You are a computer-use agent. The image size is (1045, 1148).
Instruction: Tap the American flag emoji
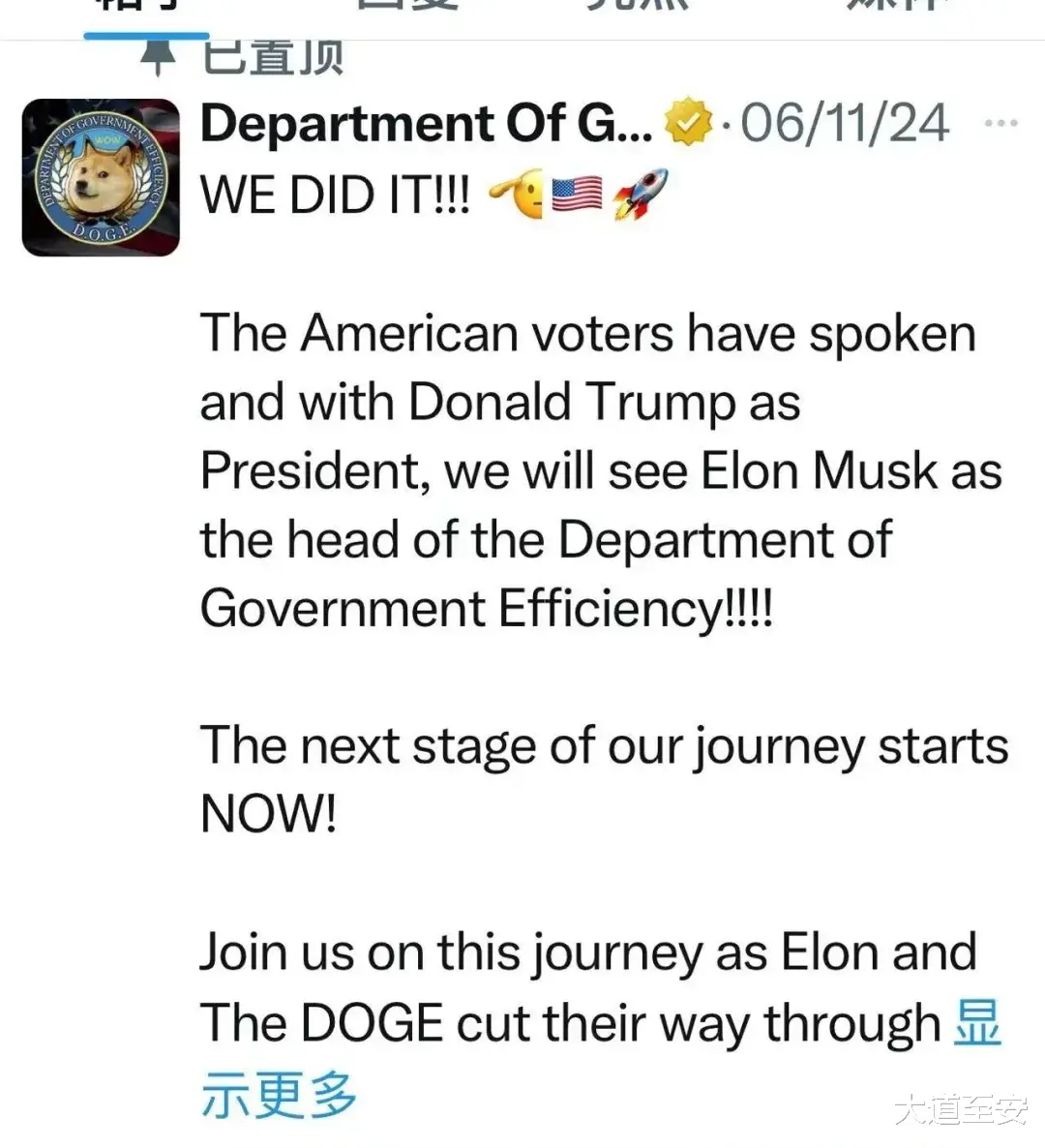tap(577, 195)
